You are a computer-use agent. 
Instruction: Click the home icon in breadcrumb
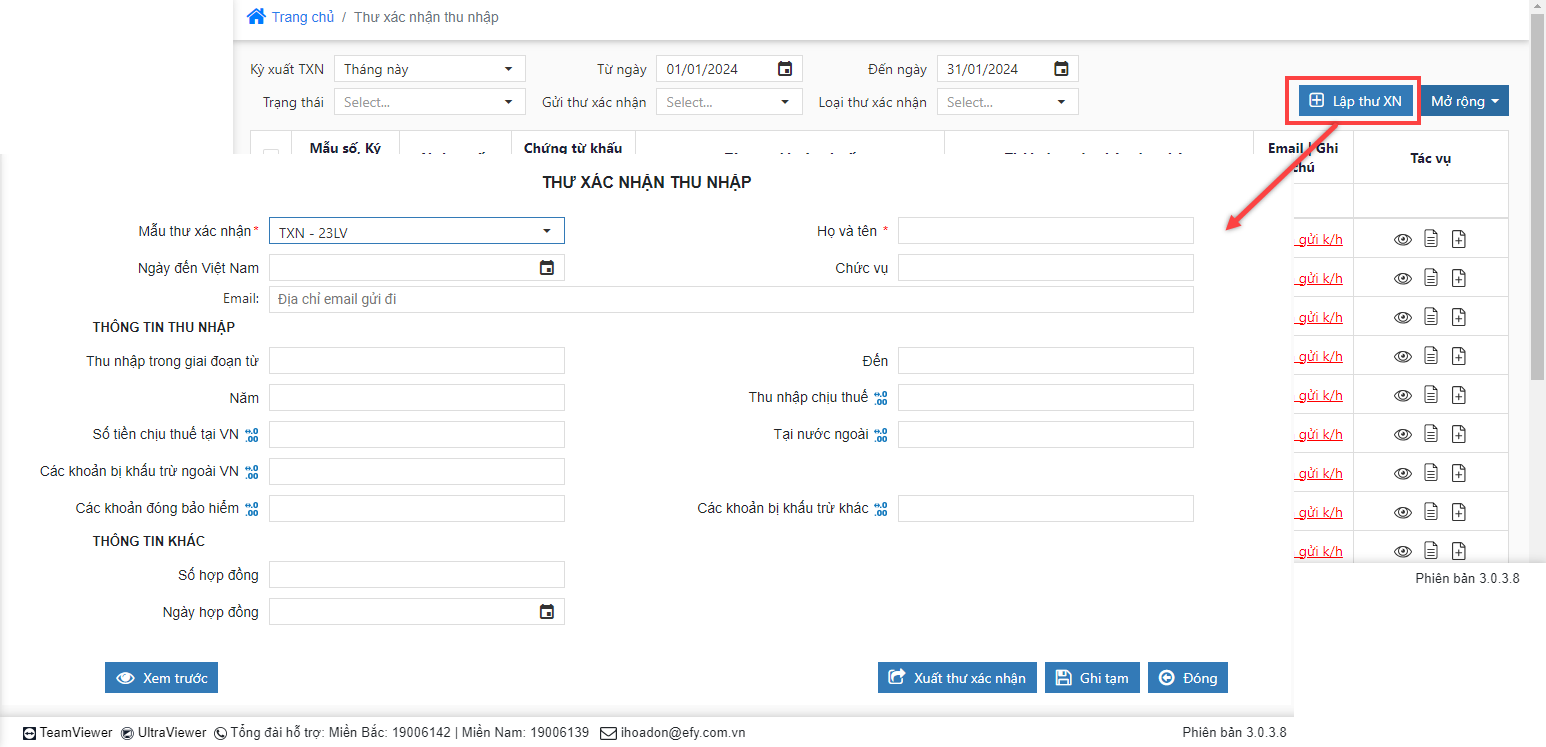pos(256,17)
